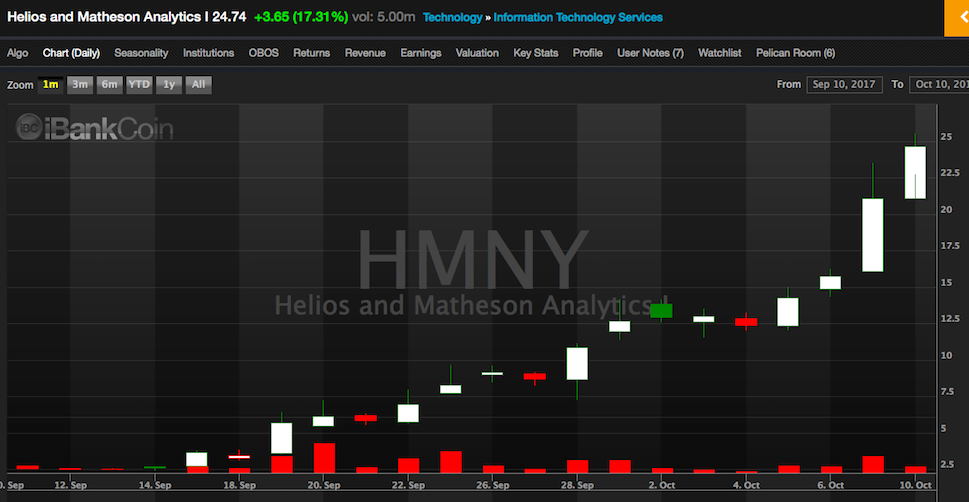Image resolution: width=969 pixels, height=502 pixels.
Task: Go to the Watchlist tab
Action: click(719, 53)
